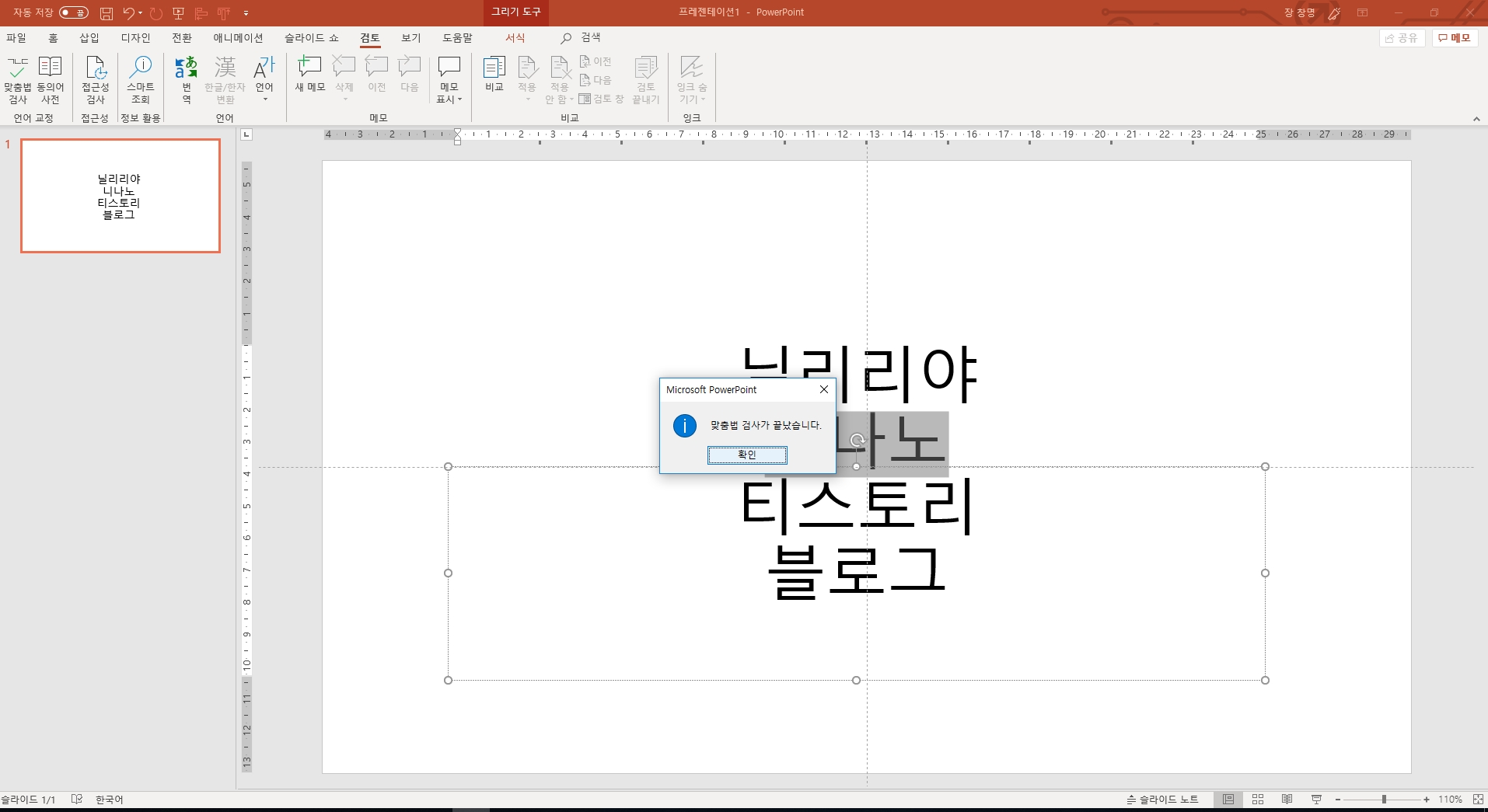Open the 적용 accept dropdown
The height and width of the screenshot is (812, 1488).
[527, 79]
